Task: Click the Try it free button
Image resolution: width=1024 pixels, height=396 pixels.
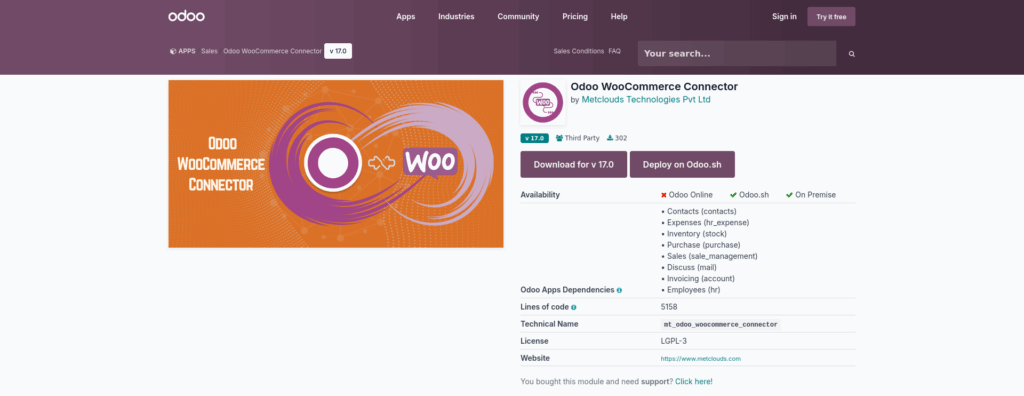Action: tap(831, 17)
